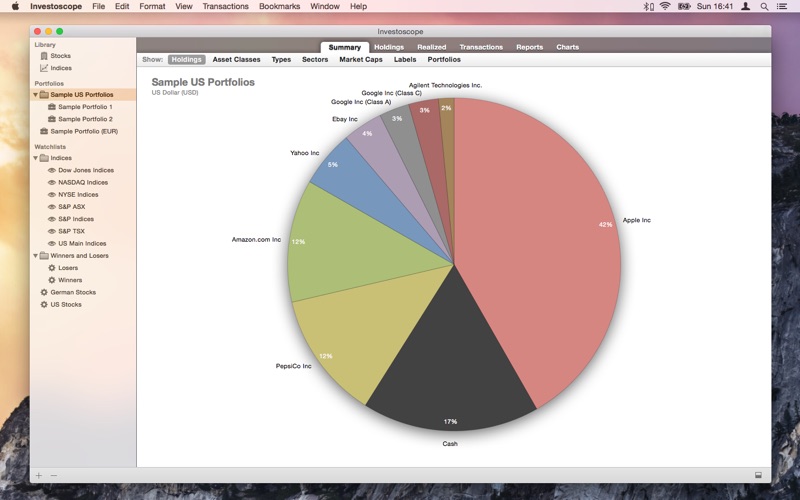Click the Agilent Technologies Inc. chart label
800x500 pixels.
click(445, 85)
